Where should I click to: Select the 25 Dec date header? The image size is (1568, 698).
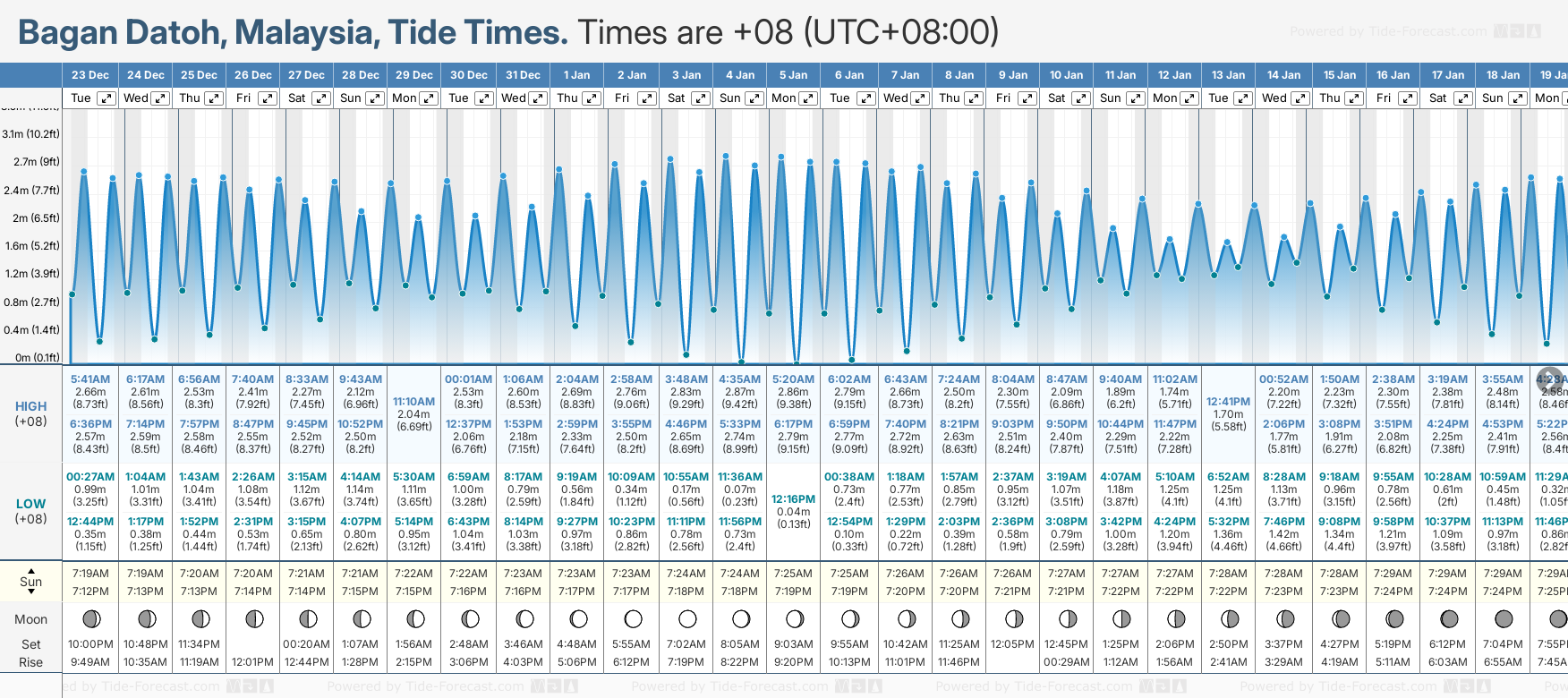point(199,75)
